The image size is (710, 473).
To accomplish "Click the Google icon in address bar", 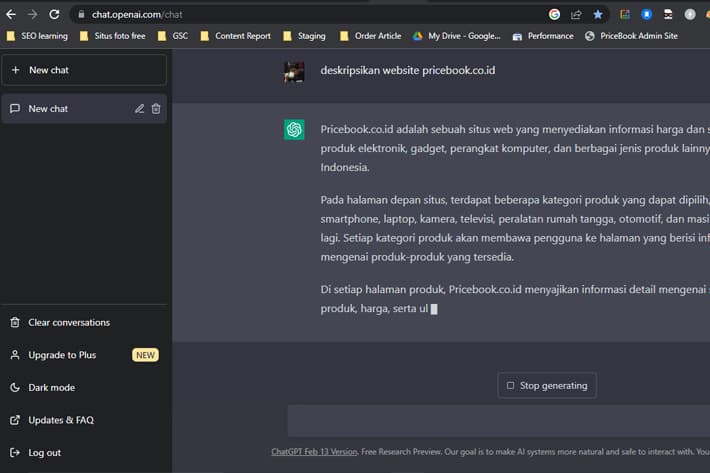I will (554, 14).
